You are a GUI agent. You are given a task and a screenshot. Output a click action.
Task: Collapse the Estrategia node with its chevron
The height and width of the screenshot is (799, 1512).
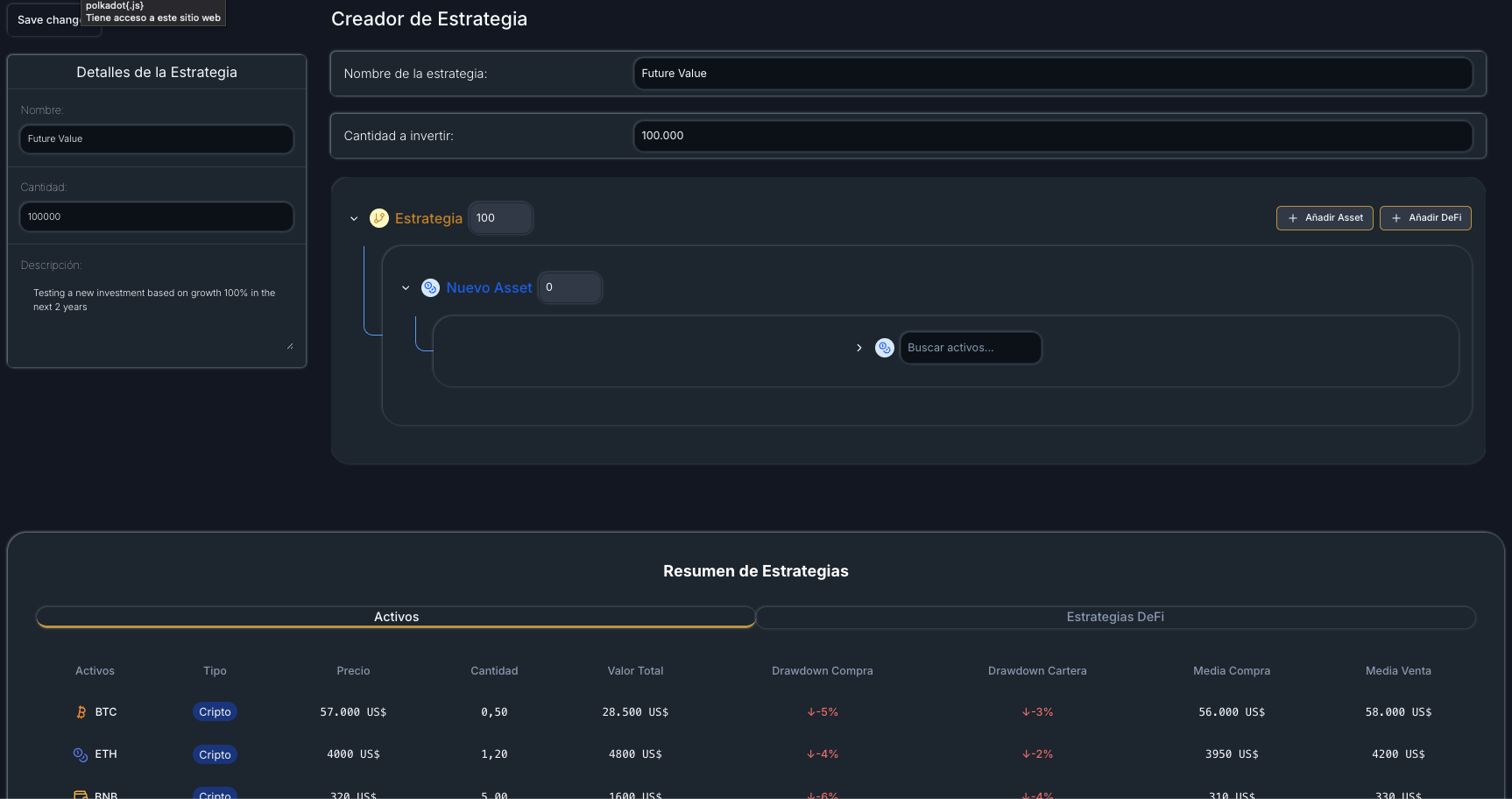click(354, 218)
